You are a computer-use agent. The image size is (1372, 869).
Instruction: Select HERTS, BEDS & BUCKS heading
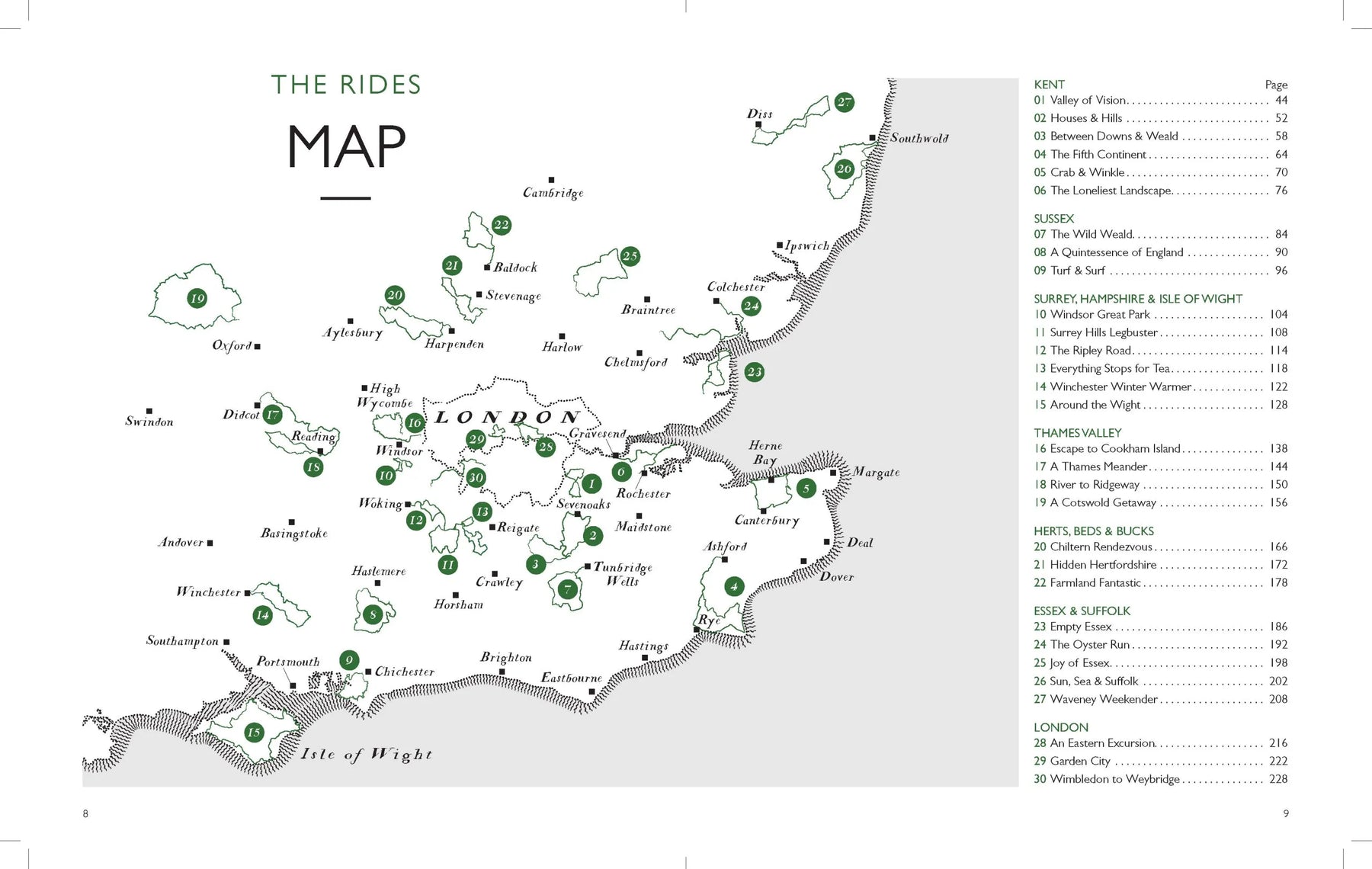tap(1093, 531)
